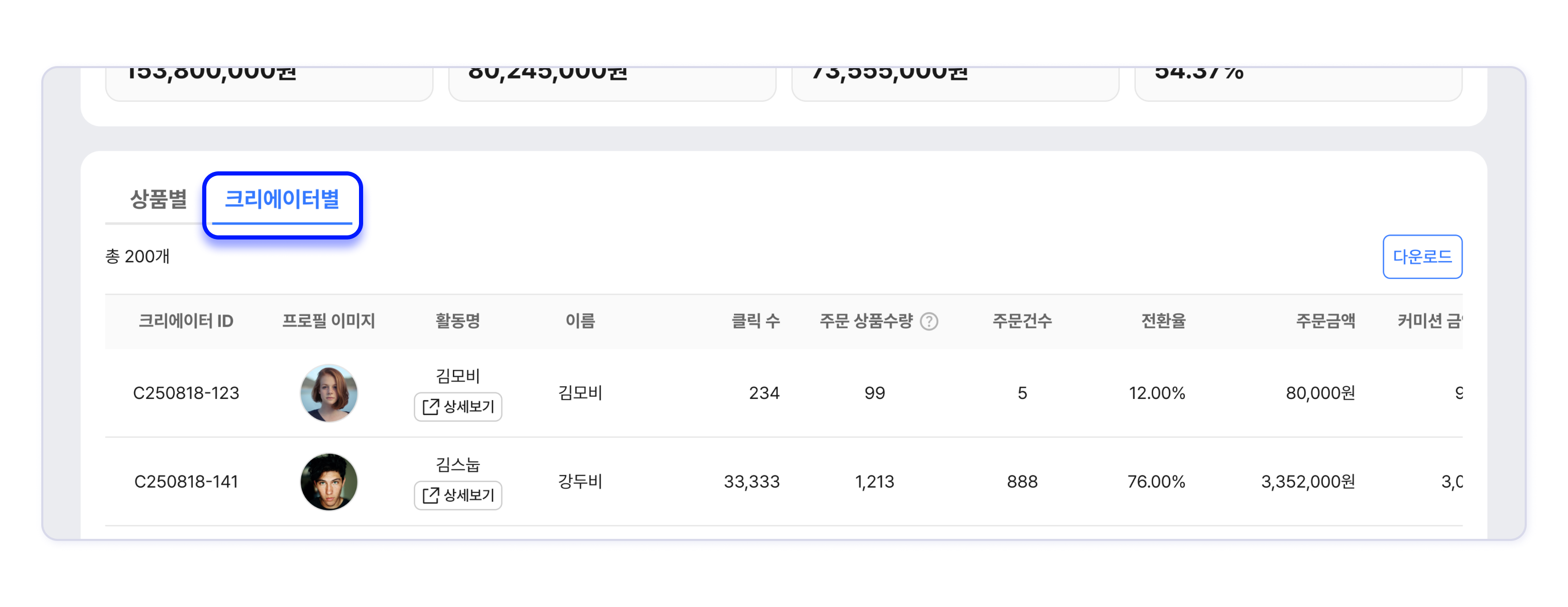Image resolution: width=1568 pixels, height=607 pixels.
Task: Click 김모비's profile image thumbnail
Action: coord(329,393)
